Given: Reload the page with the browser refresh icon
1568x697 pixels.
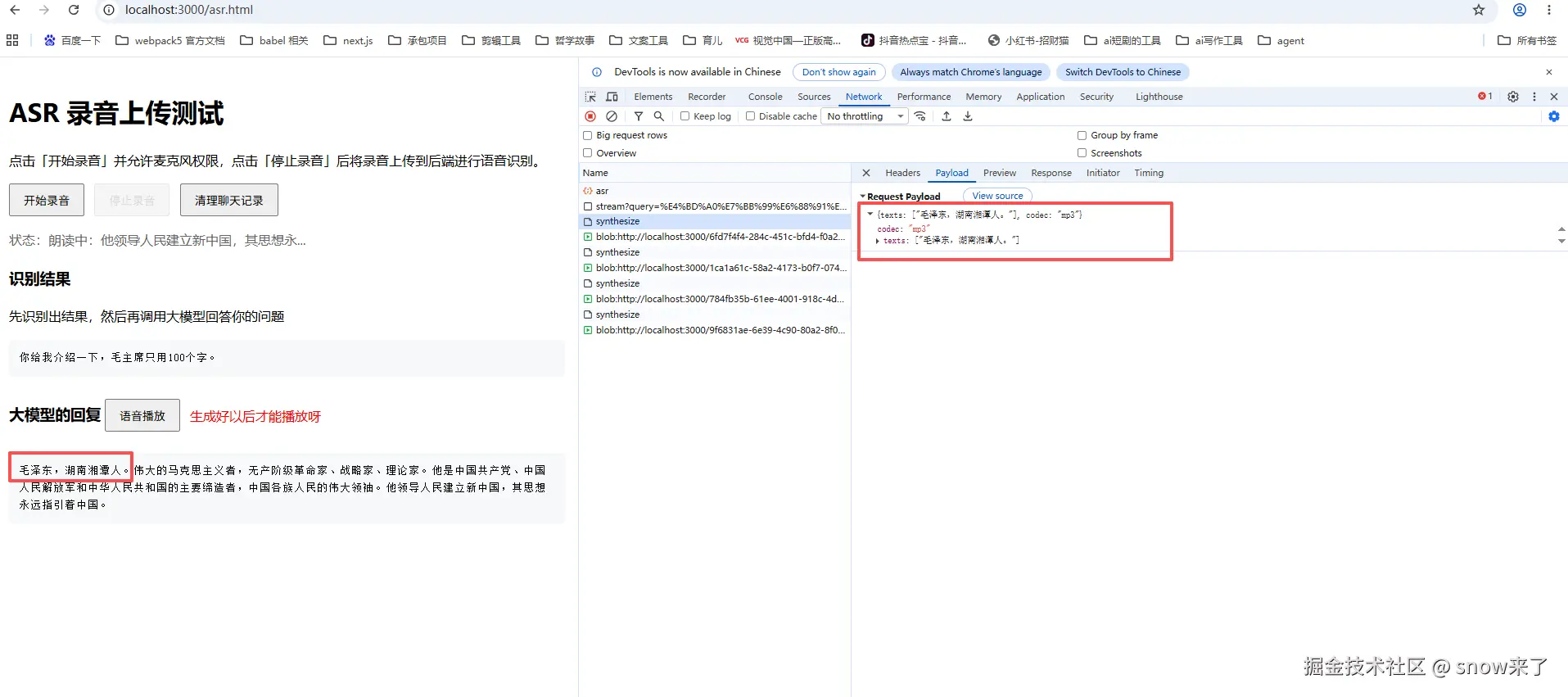Looking at the screenshot, I should tap(74, 10).
